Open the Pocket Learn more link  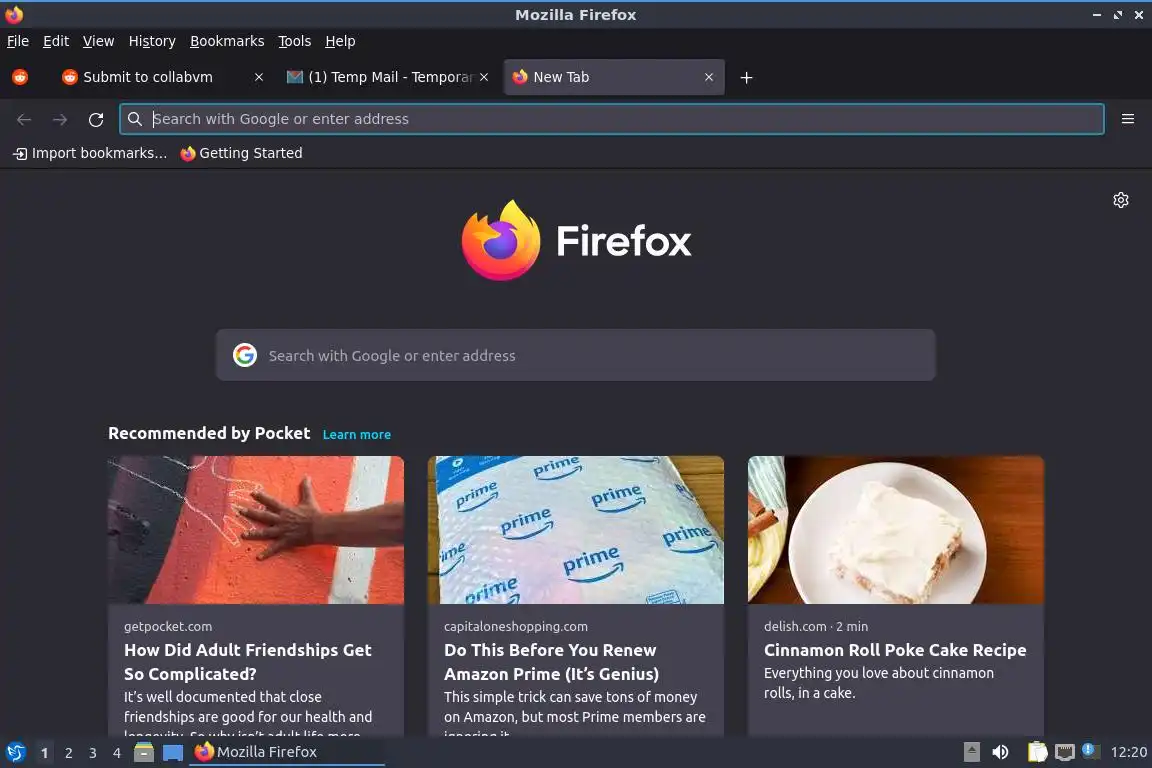[357, 434]
